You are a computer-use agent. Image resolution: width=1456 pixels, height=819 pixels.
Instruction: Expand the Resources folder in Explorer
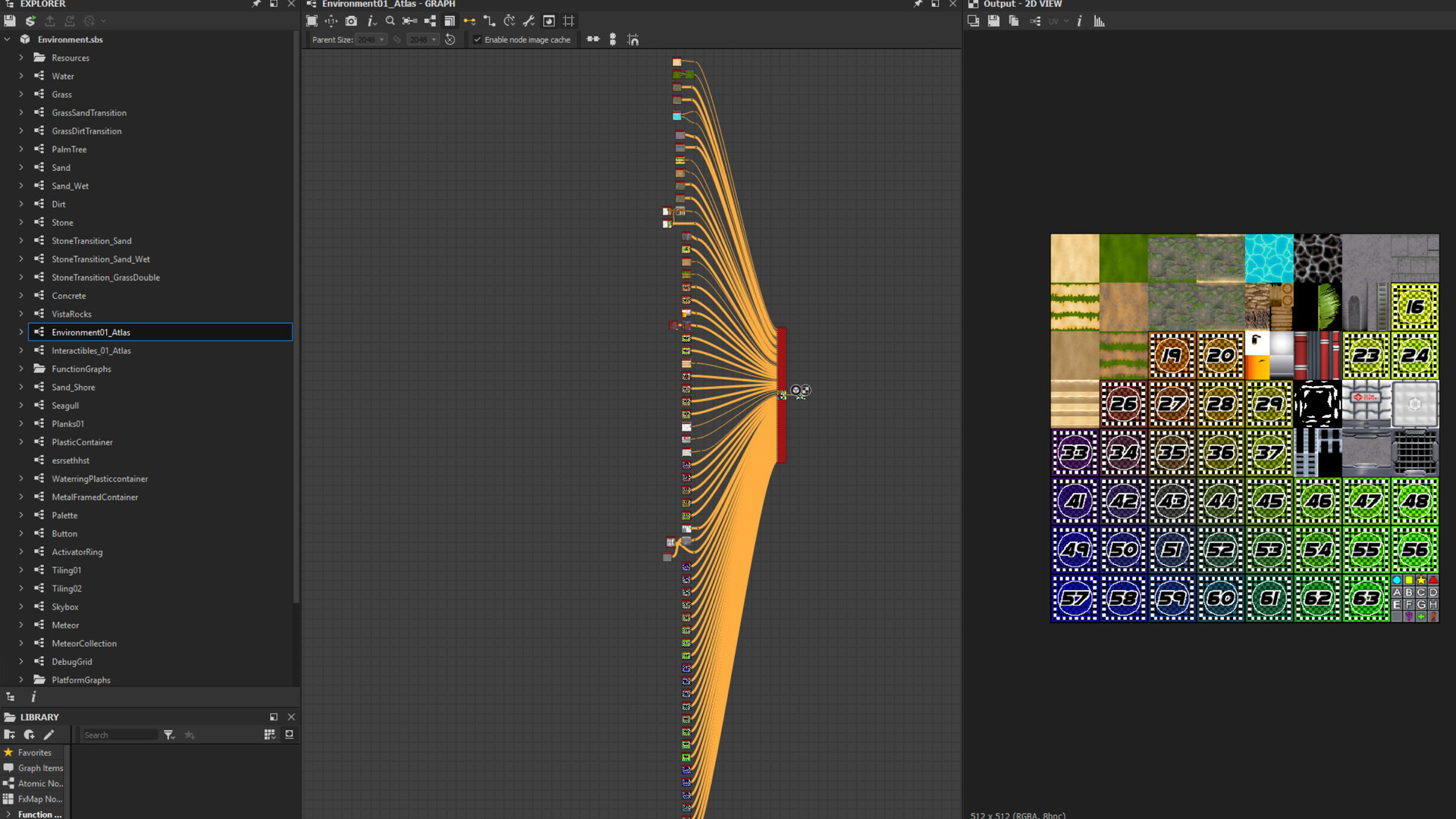tap(21, 58)
